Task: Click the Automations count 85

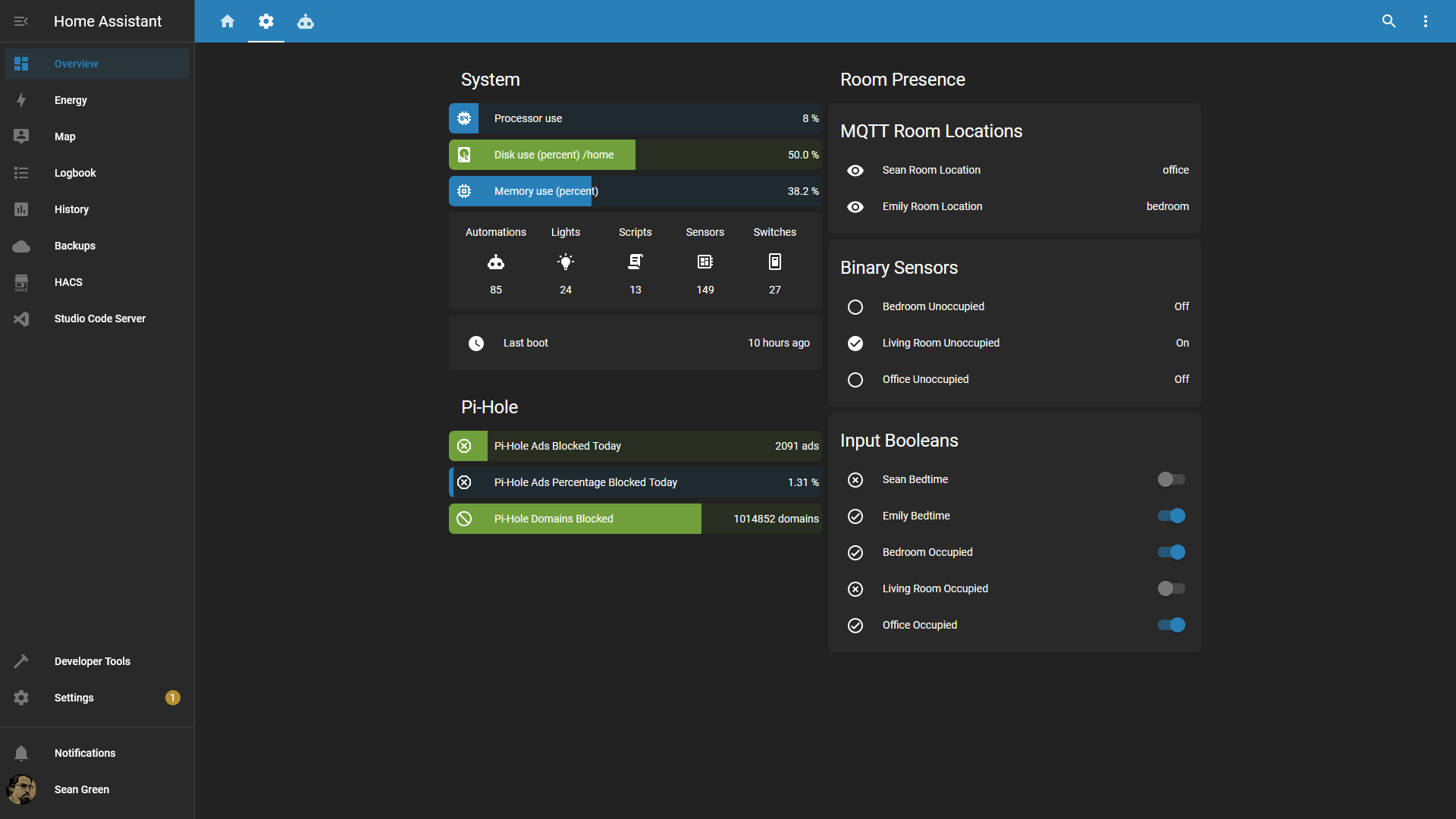Action: pos(496,290)
